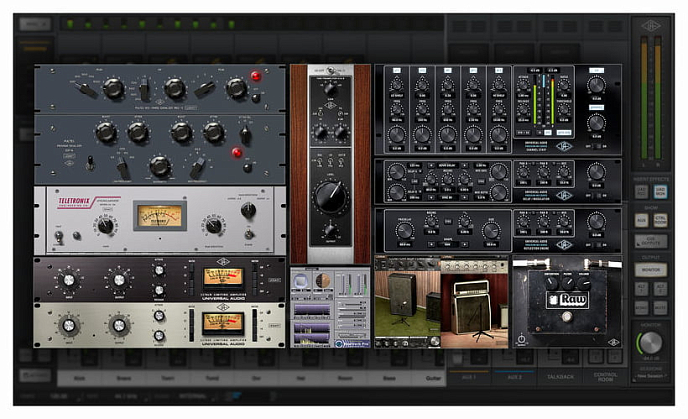Click the large knob on the wood-panel compressor
The width and height of the screenshot is (688, 419).
330,195
